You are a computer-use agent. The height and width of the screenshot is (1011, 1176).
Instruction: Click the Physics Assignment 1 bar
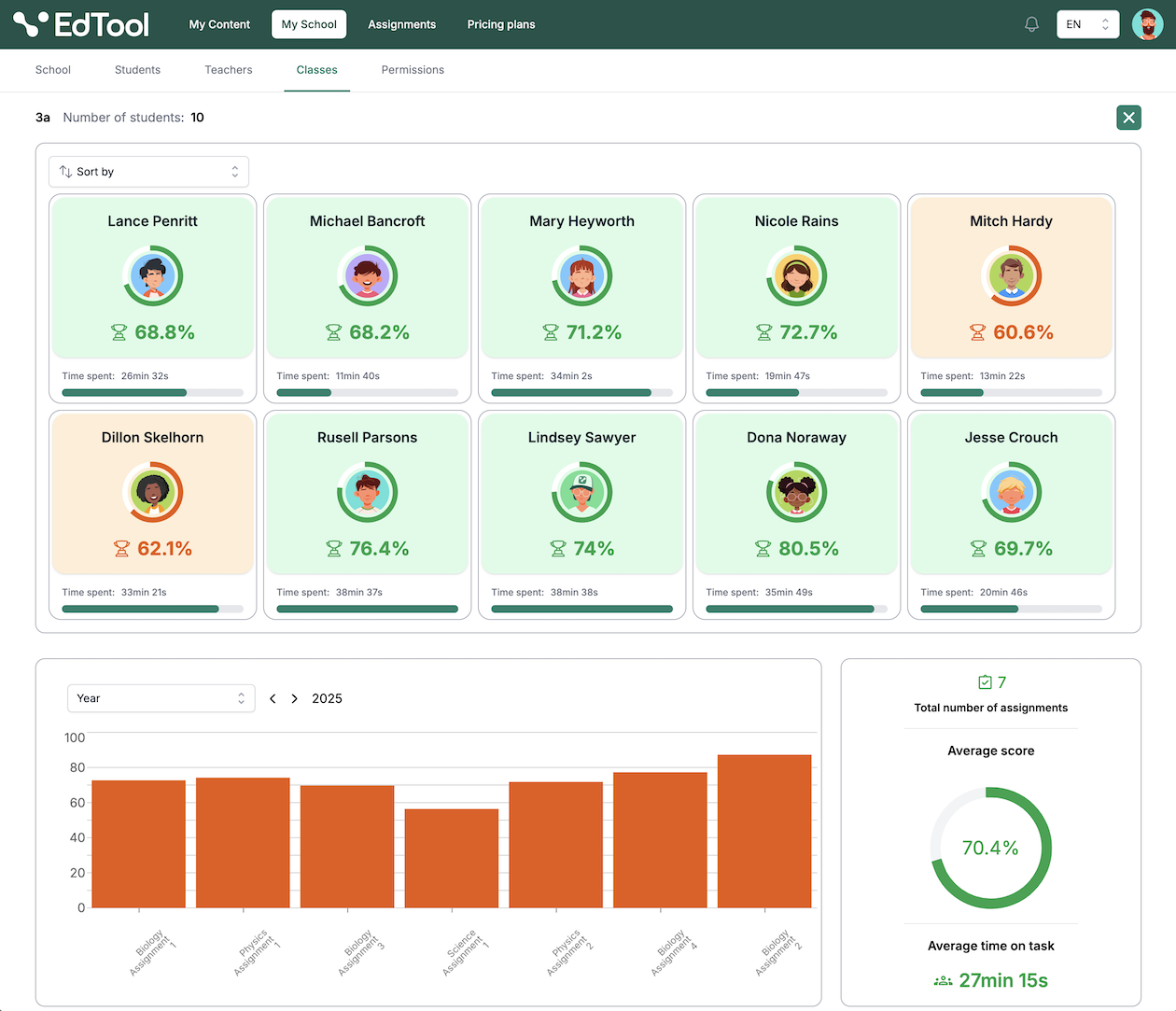[243, 842]
